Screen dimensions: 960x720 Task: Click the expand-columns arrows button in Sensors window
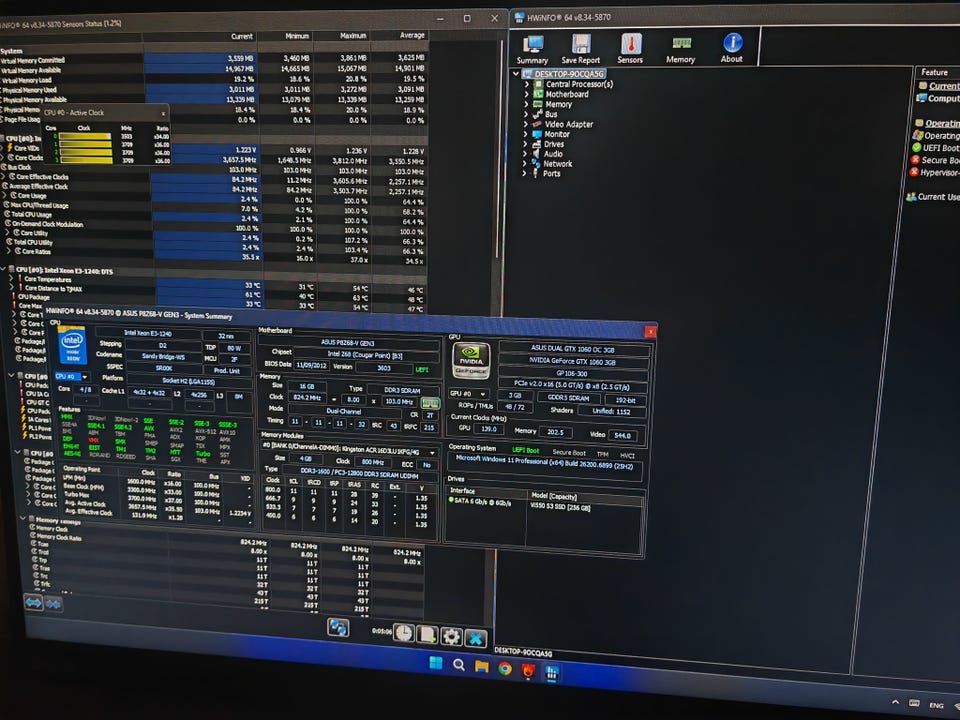pyautogui.click(x=34, y=602)
